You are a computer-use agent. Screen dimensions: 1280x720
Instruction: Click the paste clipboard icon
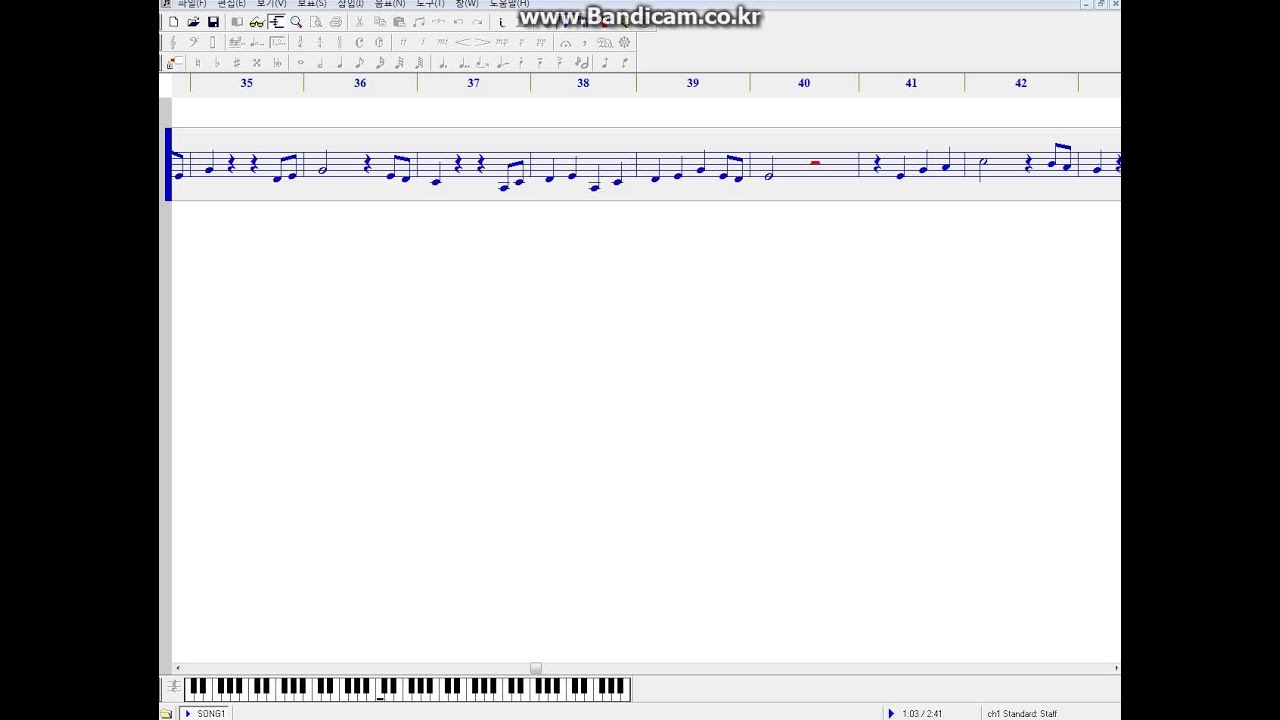tap(399, 22)
